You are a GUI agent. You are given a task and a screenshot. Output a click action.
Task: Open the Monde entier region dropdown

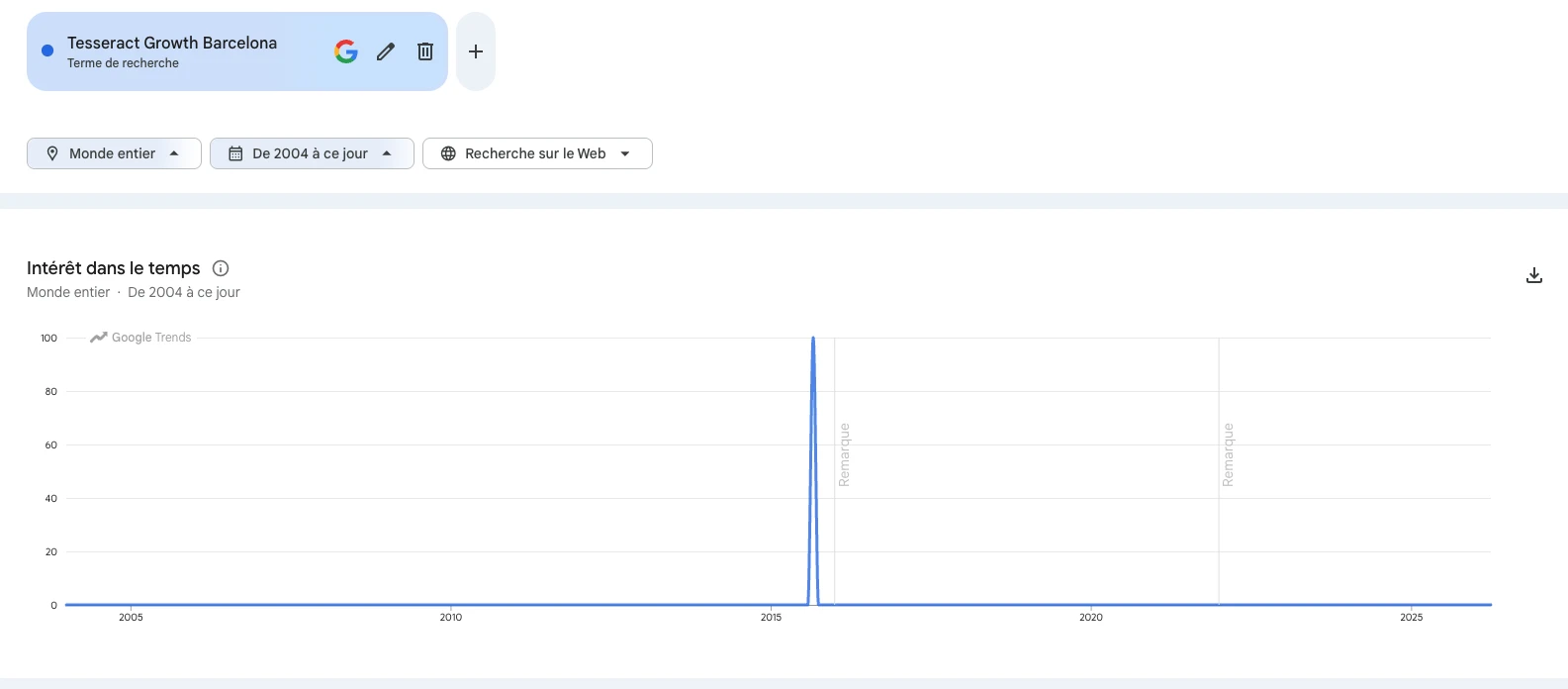pyautogui.click(x=112, y=152)
